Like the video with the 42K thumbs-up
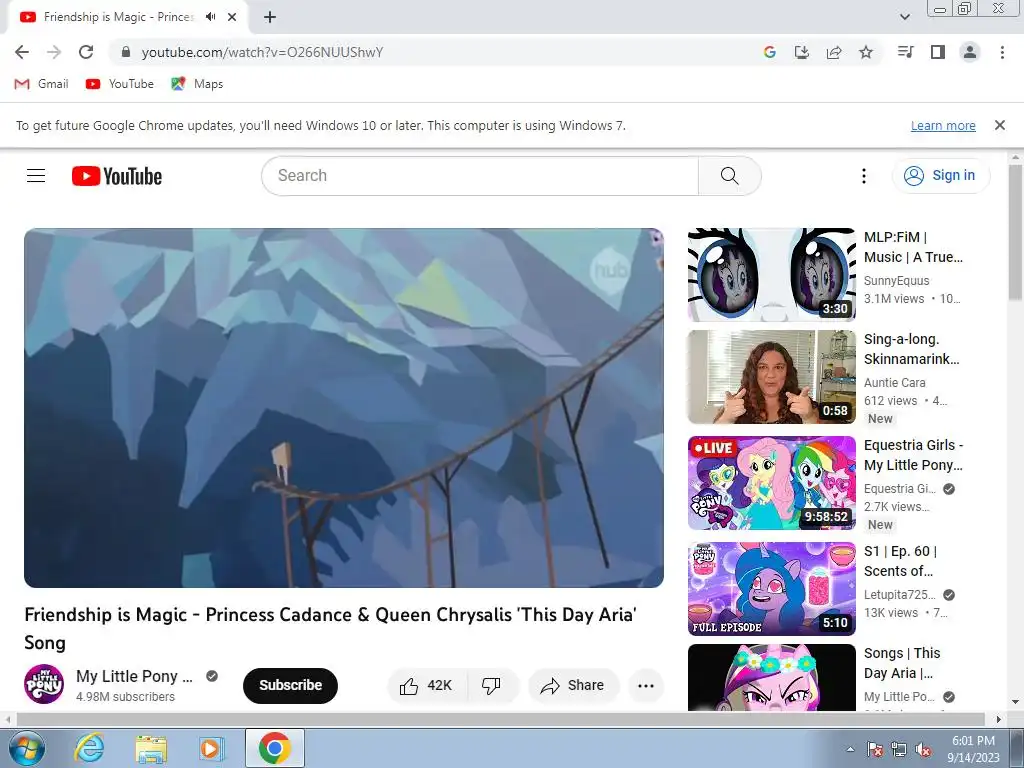 (426, 685)
